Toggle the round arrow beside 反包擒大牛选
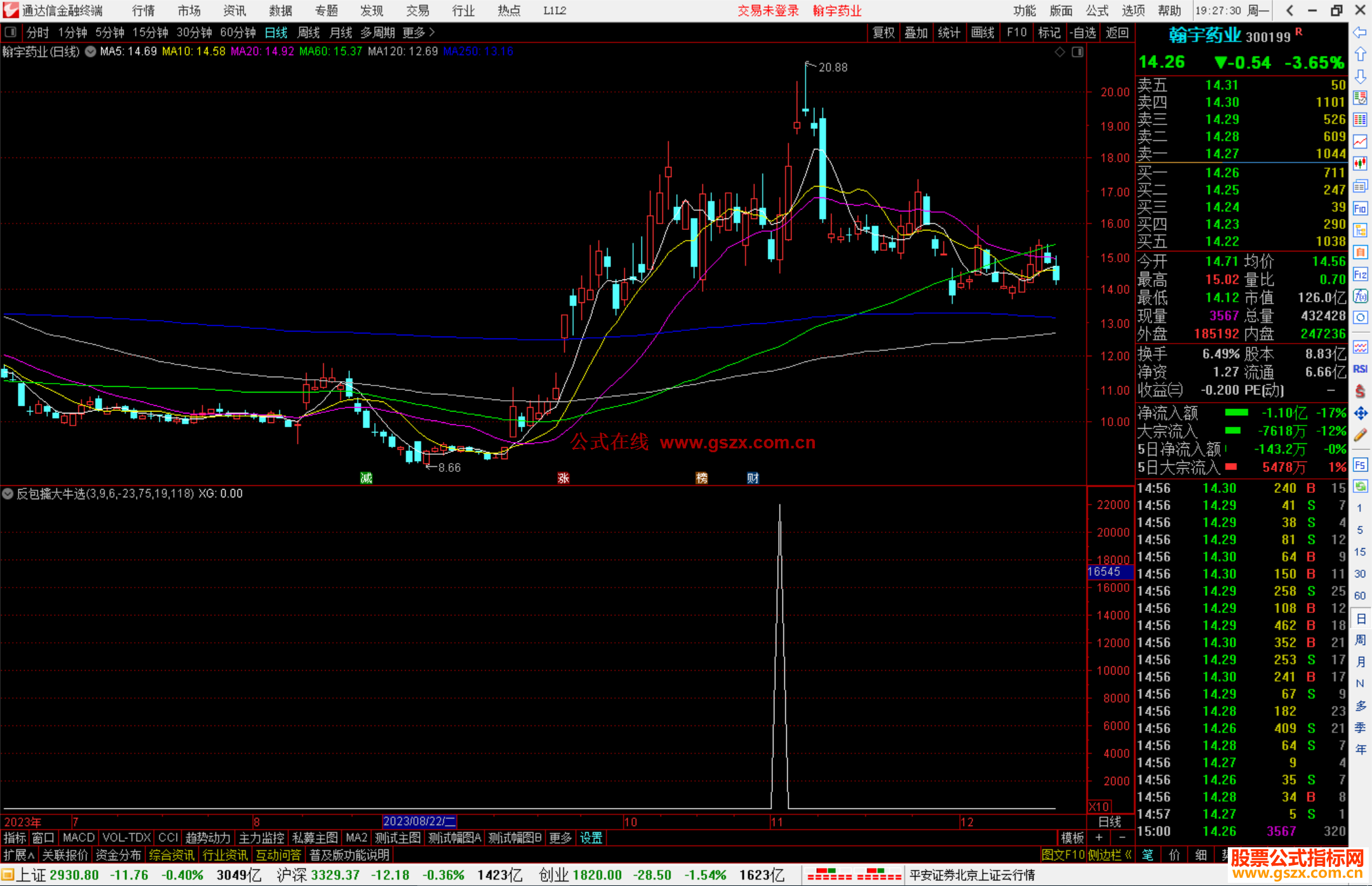The width and height of the screenshot is (1372, 886). click(x=8, y=493)
